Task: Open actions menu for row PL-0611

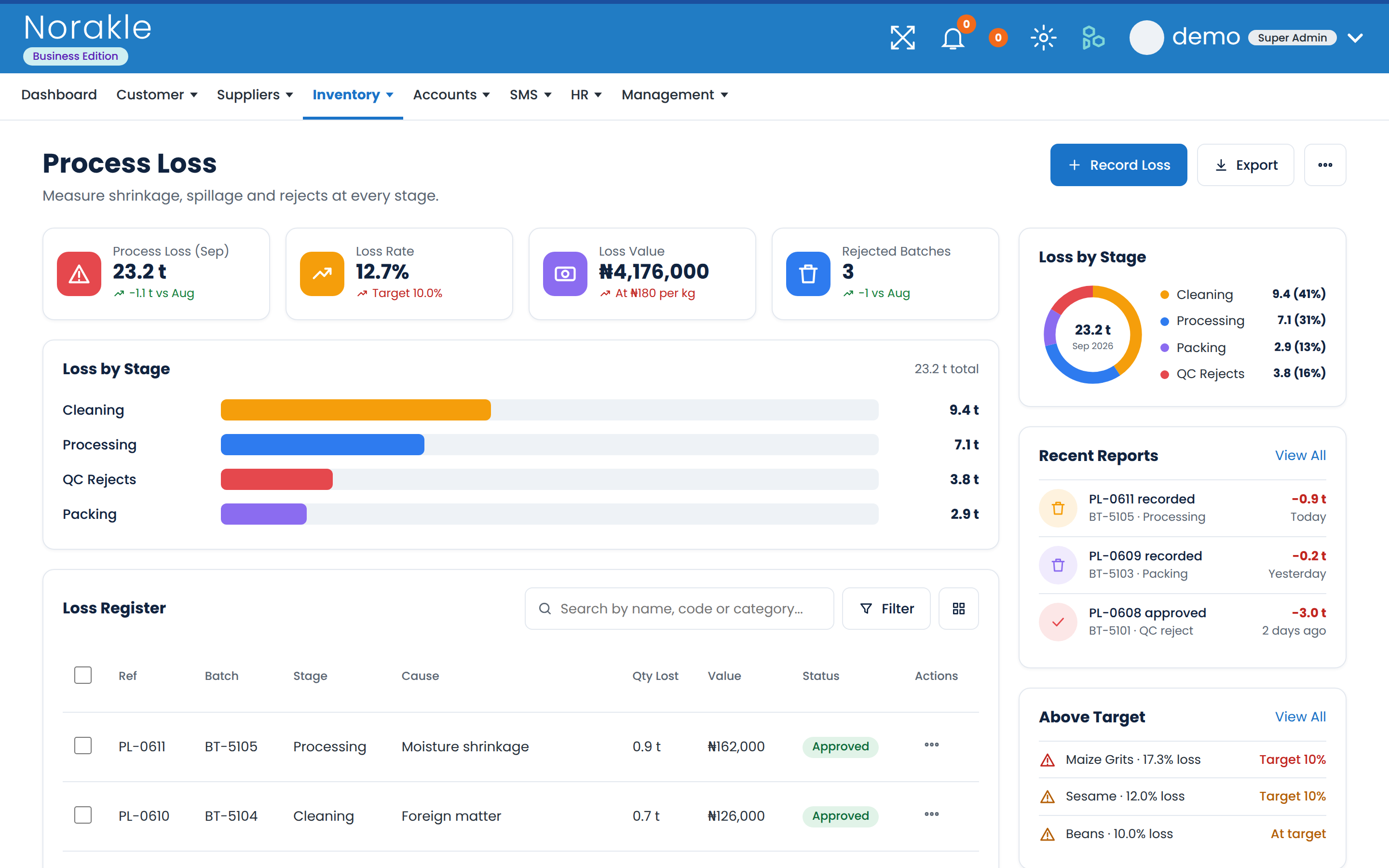Action: pyautogui.click(x=932, y=745)
